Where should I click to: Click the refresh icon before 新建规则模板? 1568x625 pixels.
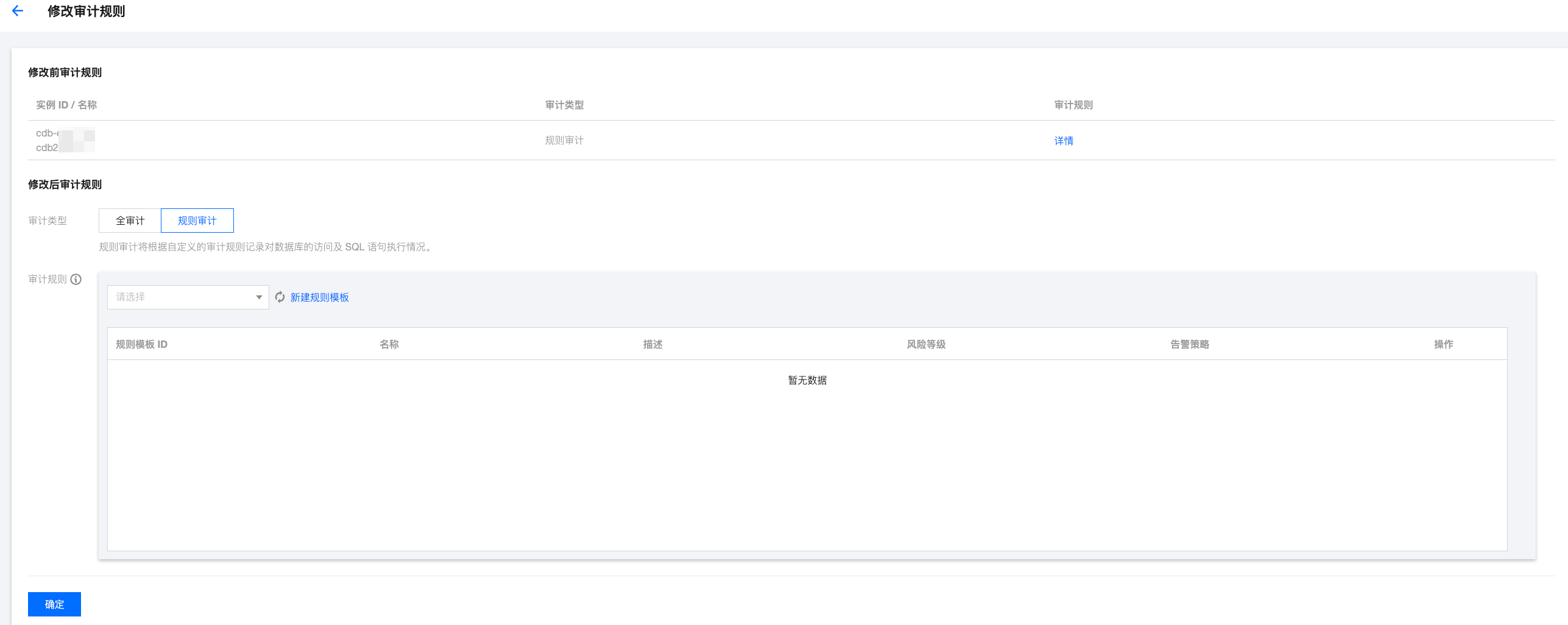[x=280, y=297]
